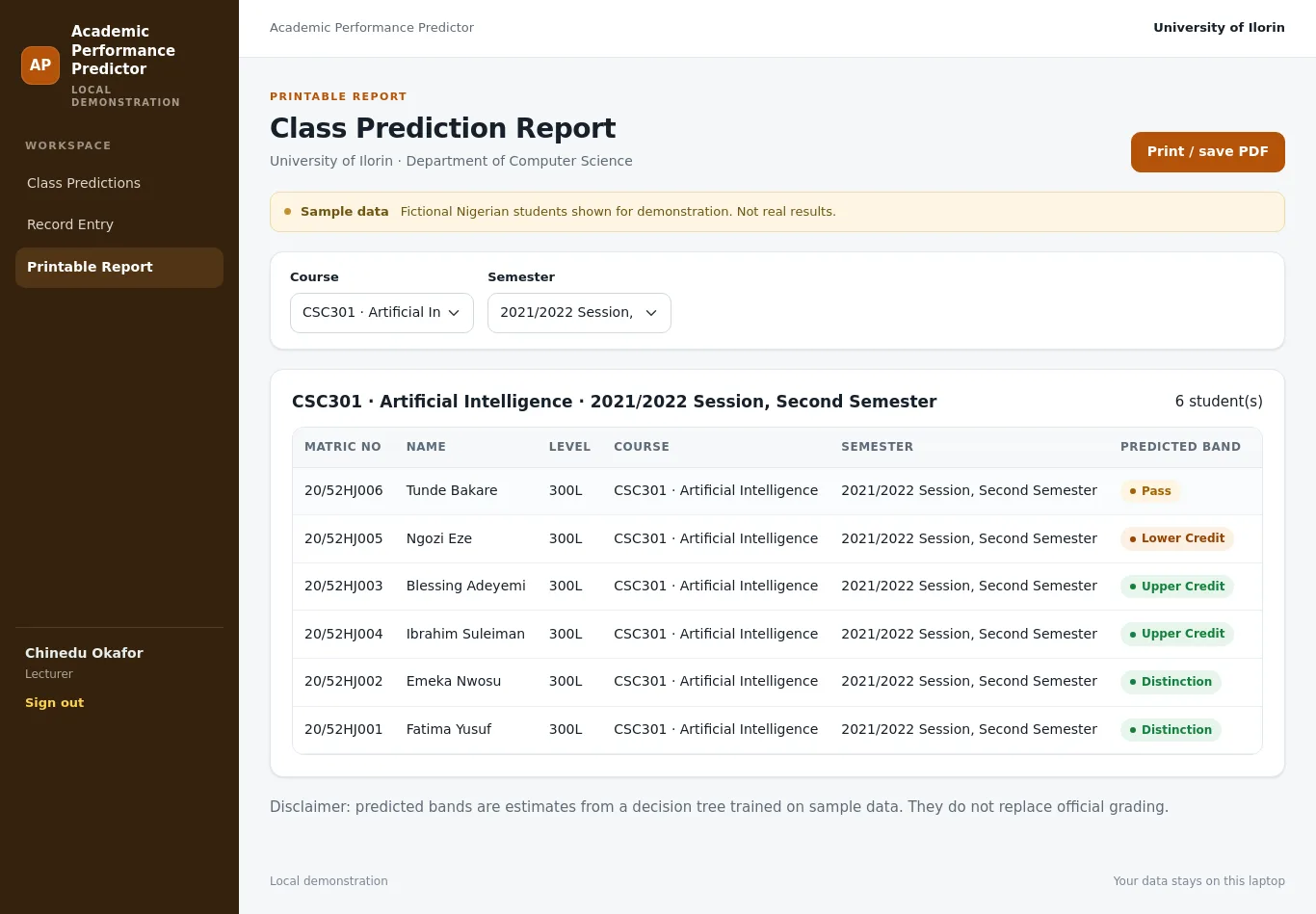Click student name Ibrahim Suleiman

tap(465, 634)
